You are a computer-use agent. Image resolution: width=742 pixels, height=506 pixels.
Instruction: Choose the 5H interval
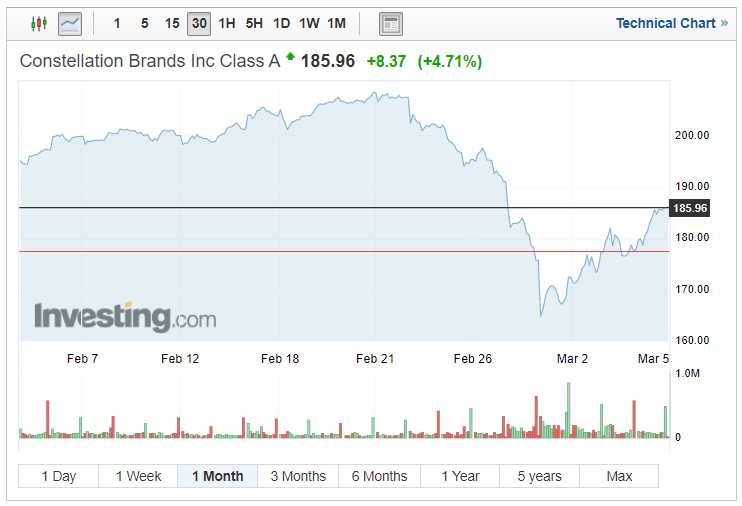[x=254, y=23]
